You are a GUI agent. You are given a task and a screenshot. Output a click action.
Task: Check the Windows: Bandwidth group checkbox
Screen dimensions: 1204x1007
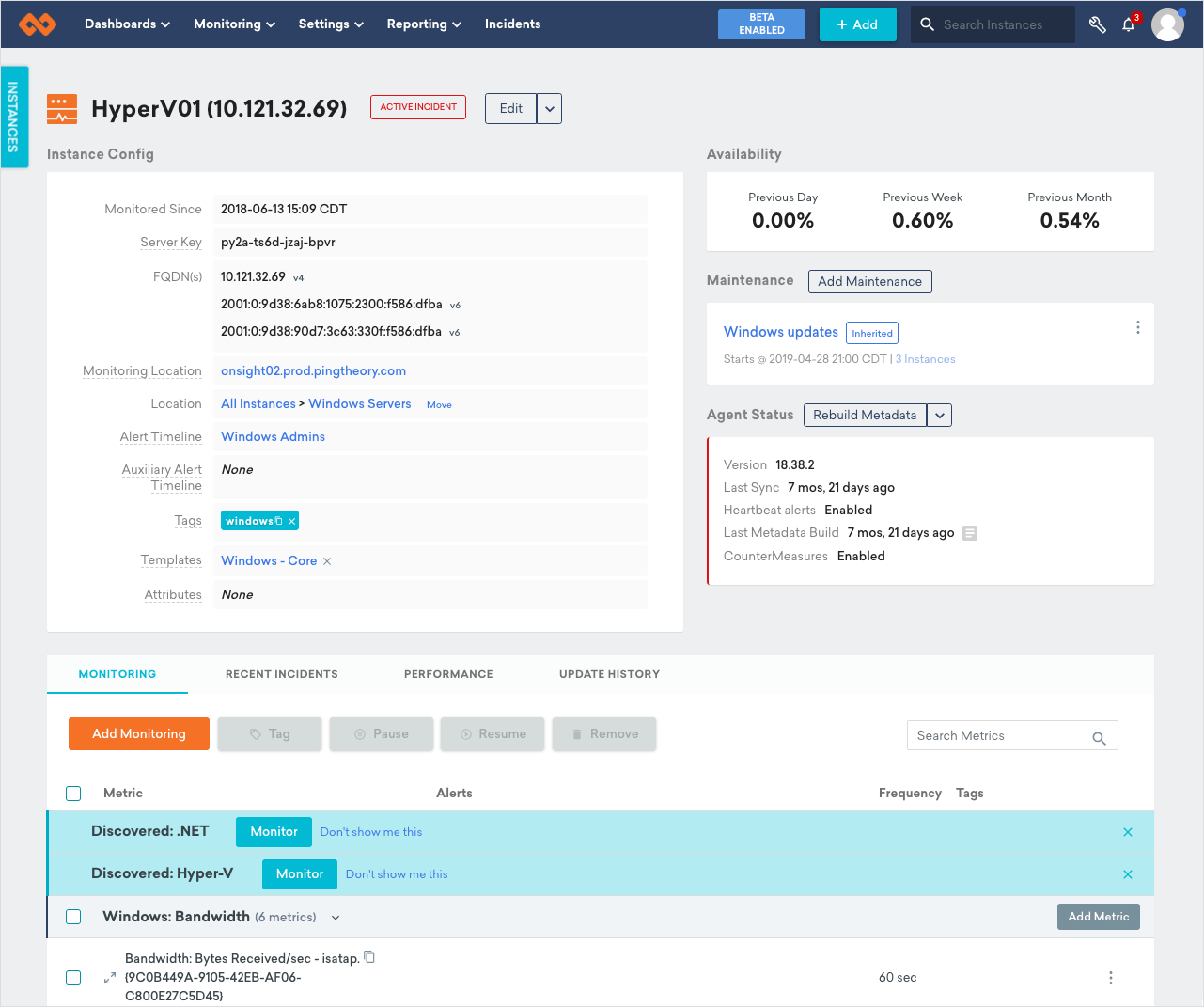(x=73, y=917)
